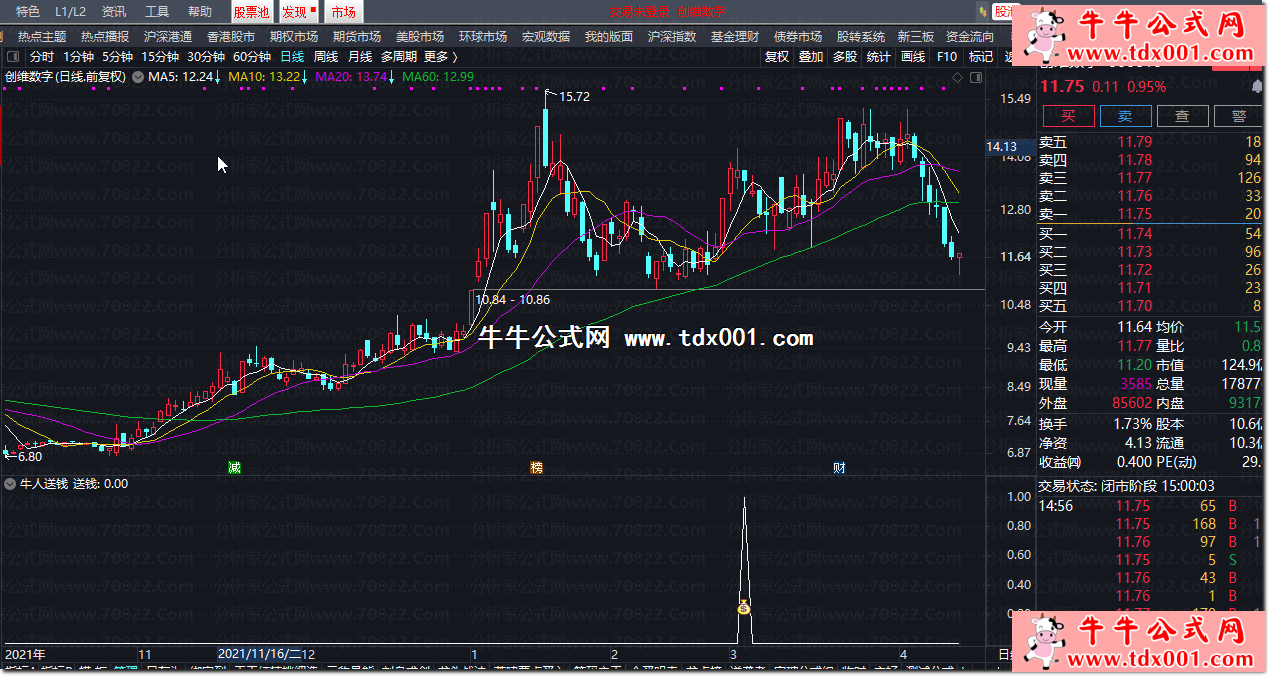Switch to the 周线 weekly period tab
Screen dimensions: 1271x677
[x=326, y=57]
